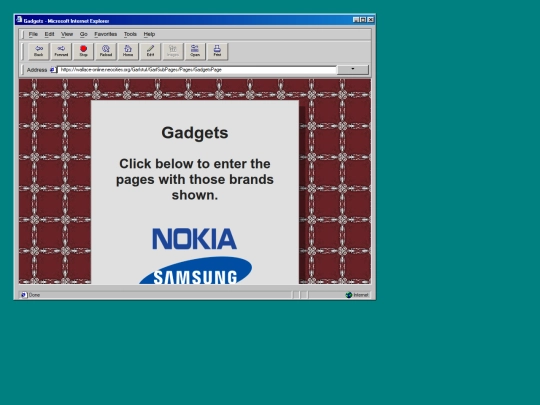Click the Edit pencil toolbar button
Image resolution: width=540 pixels, height=405 pixels.
150,51
